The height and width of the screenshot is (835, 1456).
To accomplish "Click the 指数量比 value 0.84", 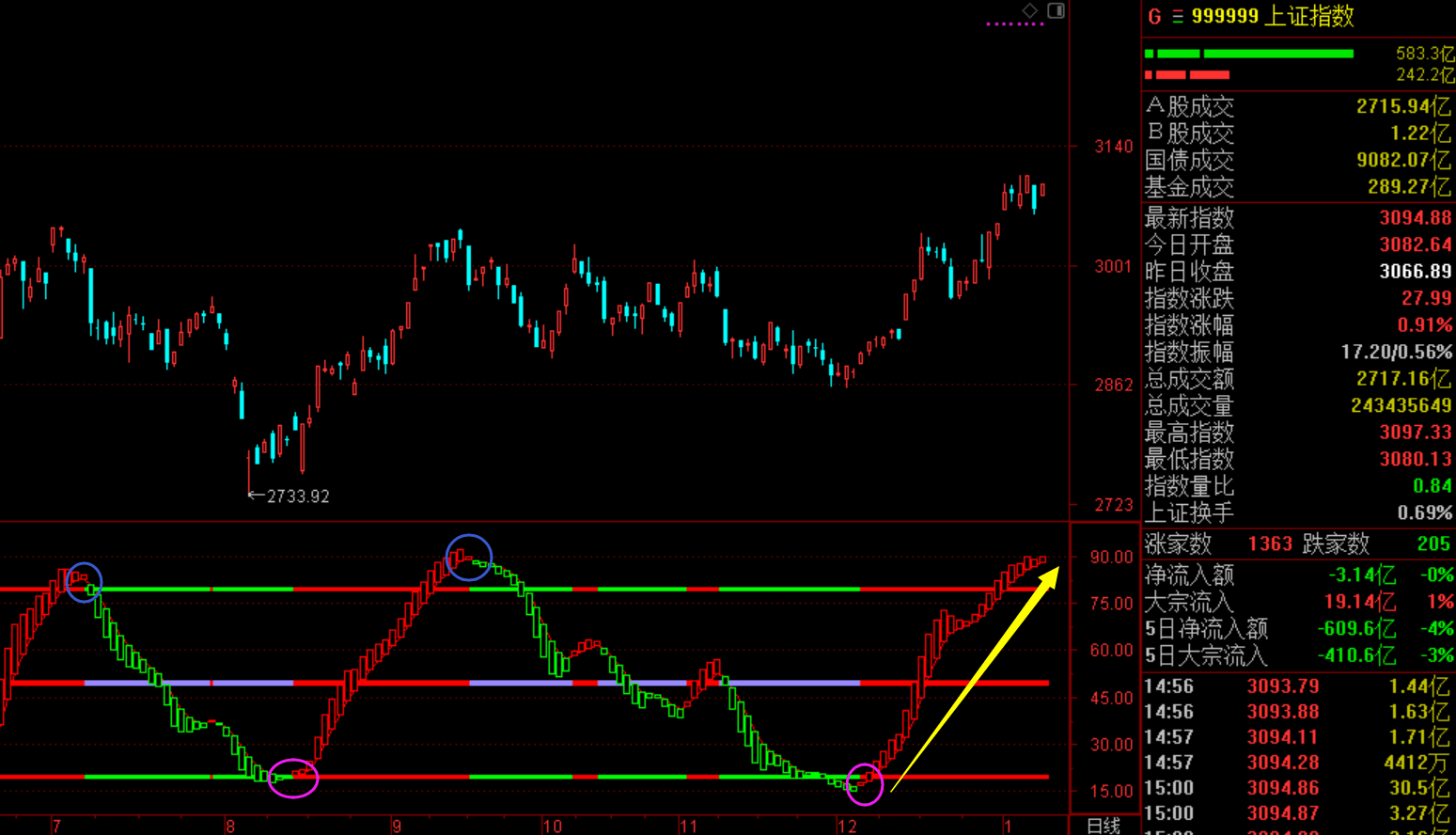I will click(1433, 486).
